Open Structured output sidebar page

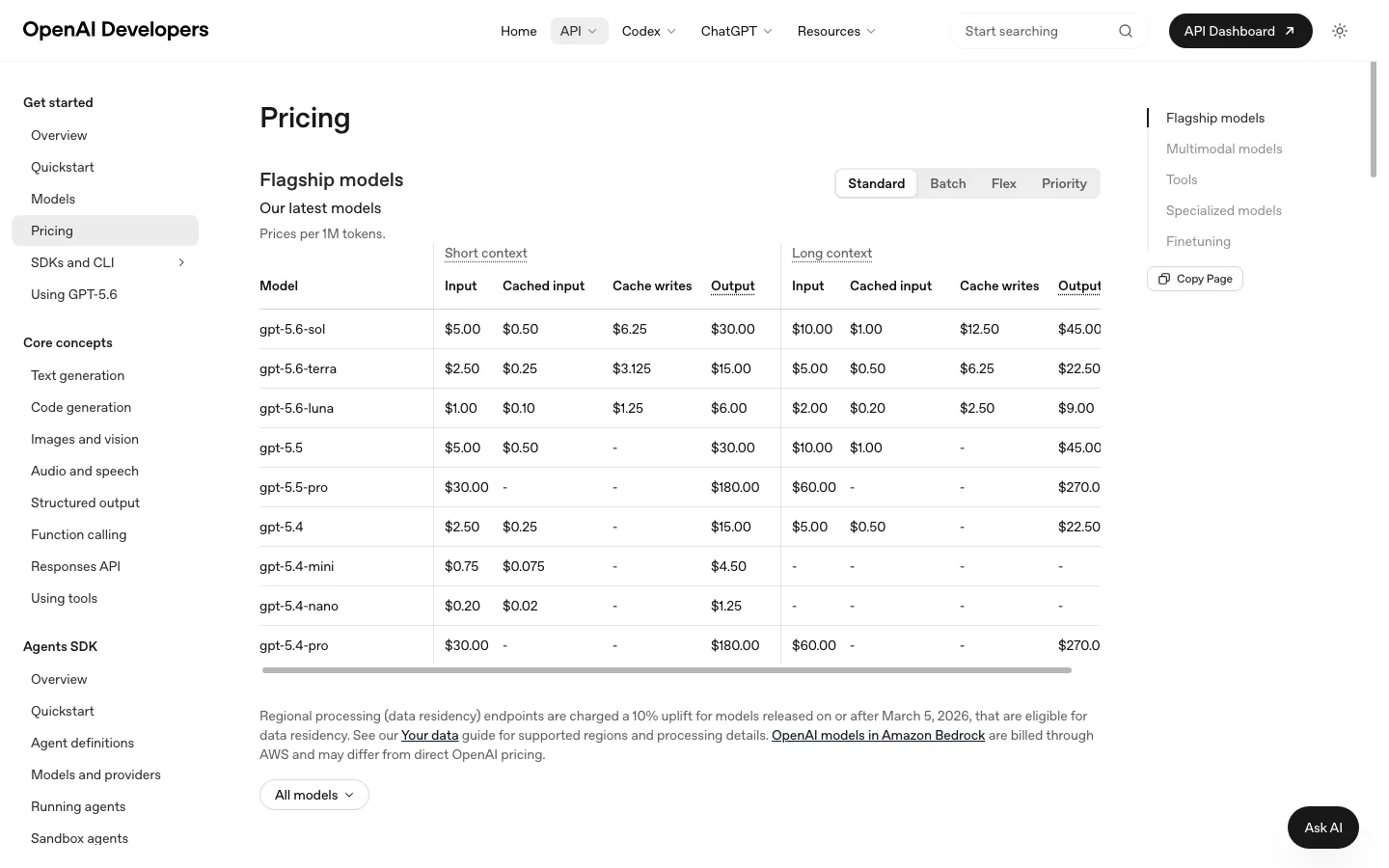(105, 502)
